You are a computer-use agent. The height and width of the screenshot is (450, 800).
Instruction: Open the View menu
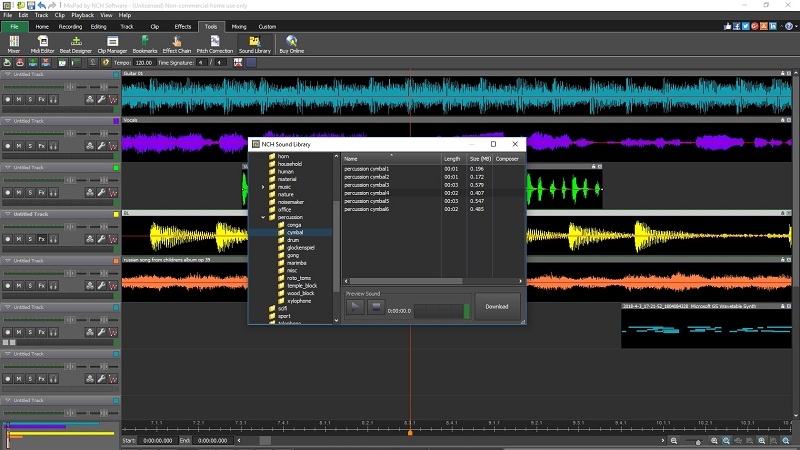pyautogui.click(x=106, y=15)
